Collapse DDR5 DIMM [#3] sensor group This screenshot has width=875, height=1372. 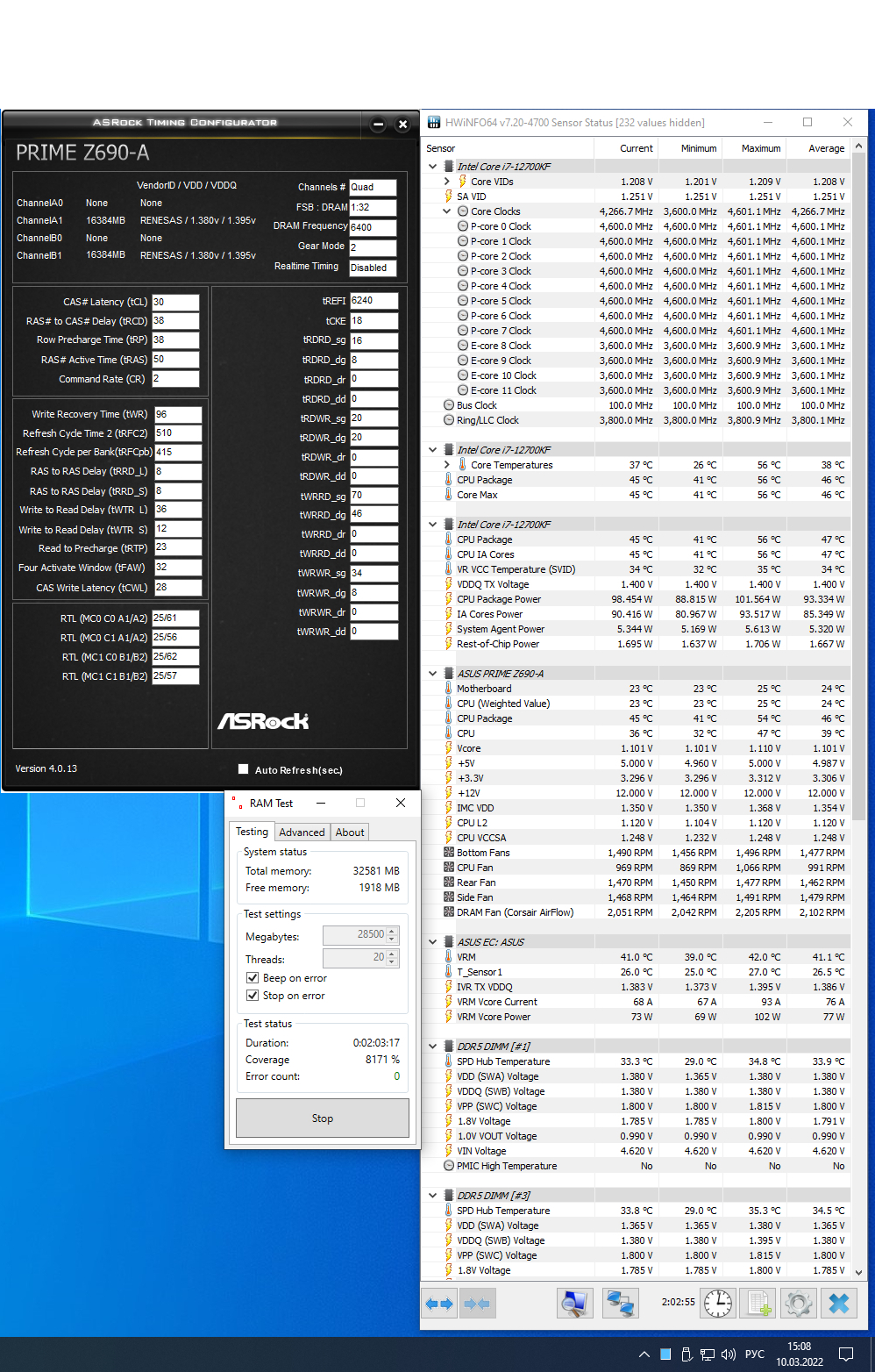433,1196
